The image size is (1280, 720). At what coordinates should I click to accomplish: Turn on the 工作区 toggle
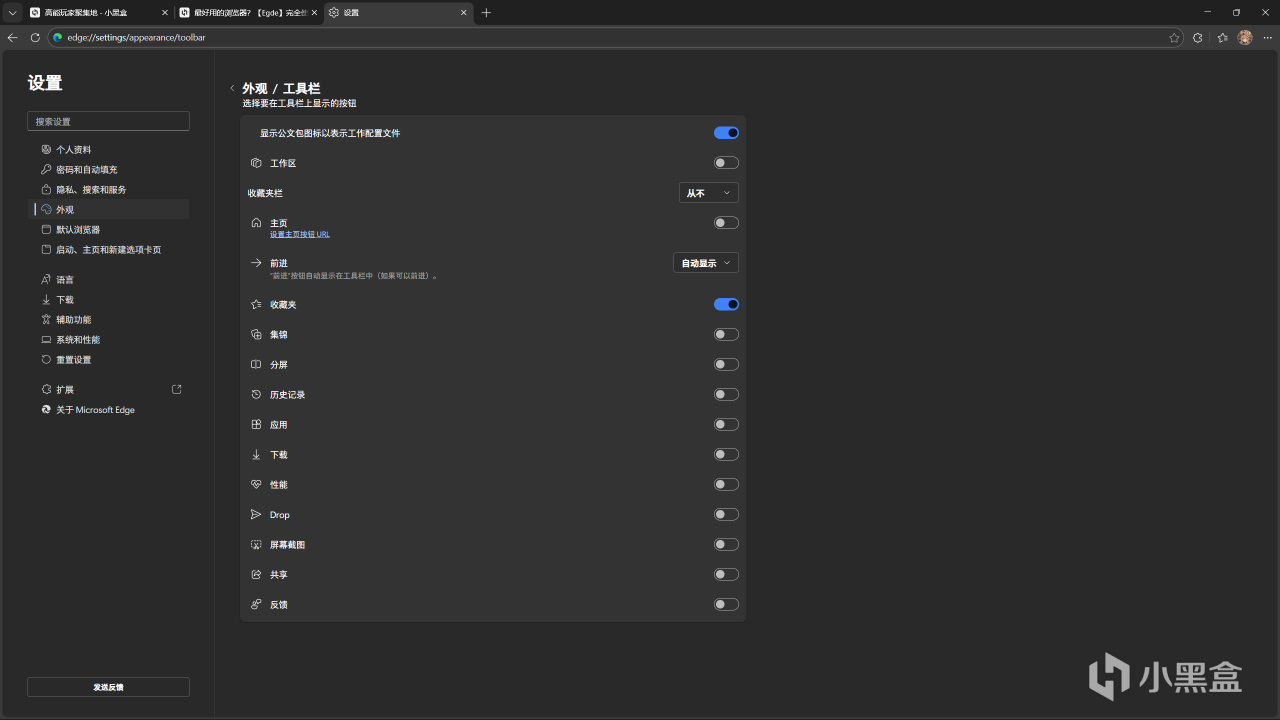point(726,163)
